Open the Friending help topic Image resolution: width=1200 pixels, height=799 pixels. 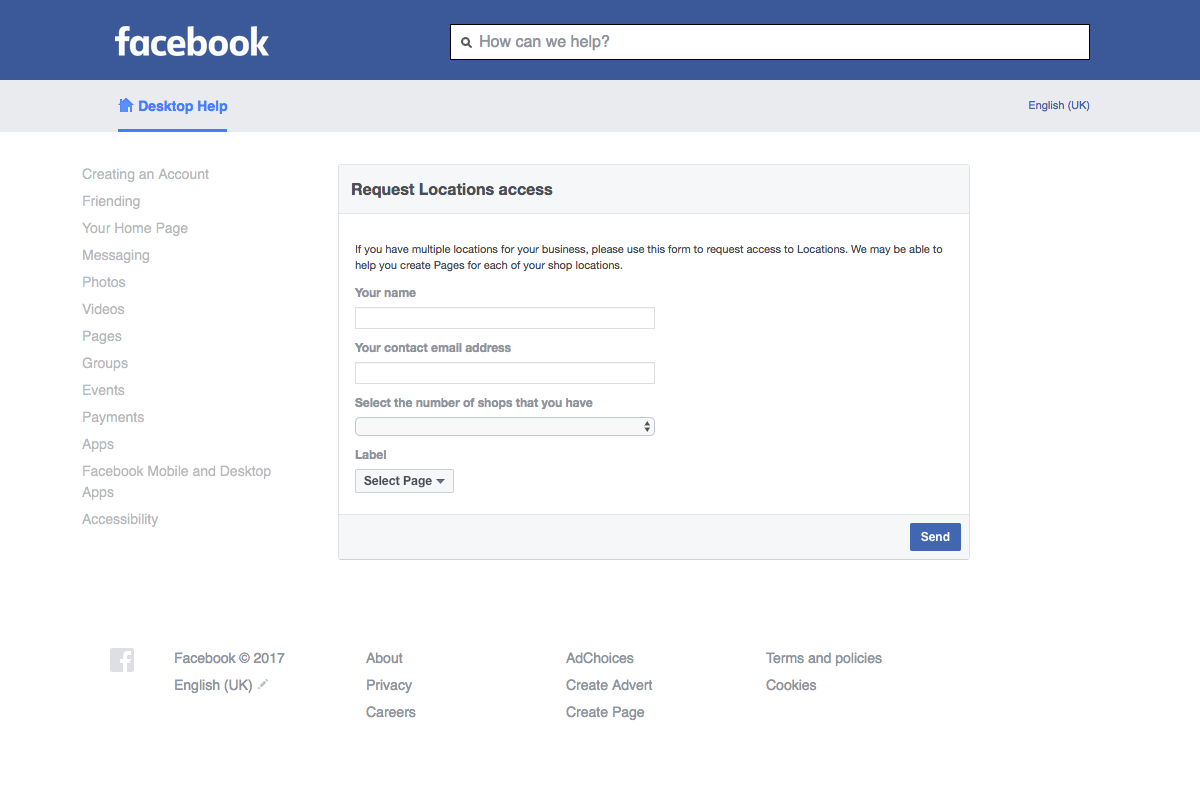(111, 201)
